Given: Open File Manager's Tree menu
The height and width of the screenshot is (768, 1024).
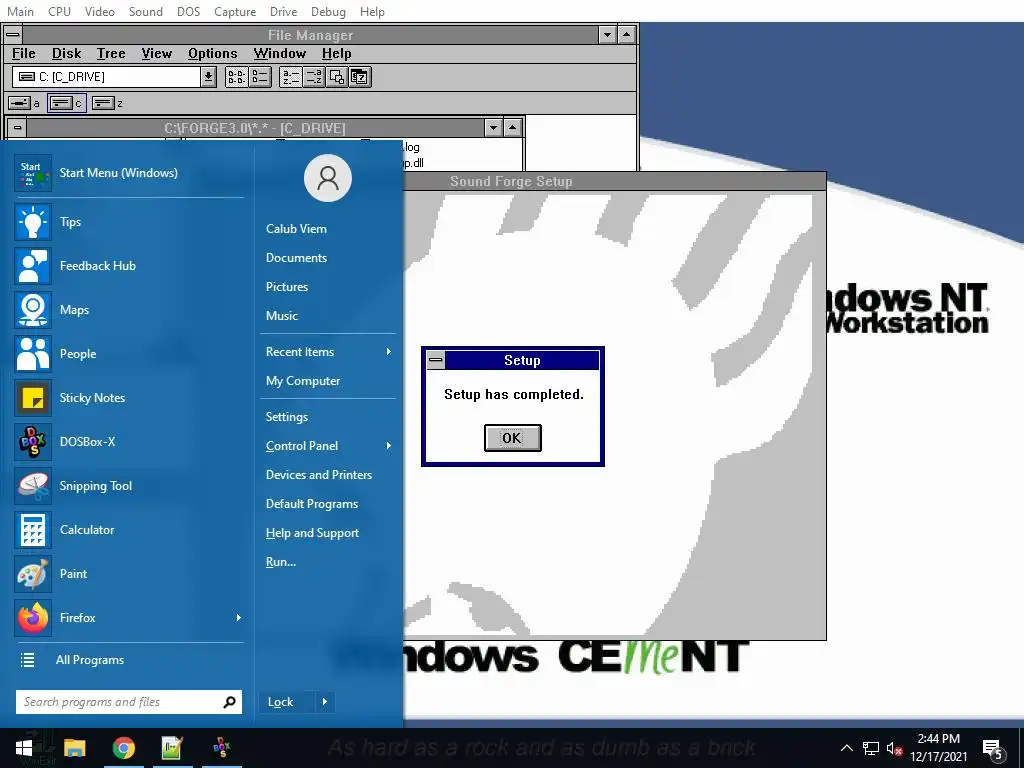Looking at the screenshot, I should pyautogui.click(x=111, y=54).
